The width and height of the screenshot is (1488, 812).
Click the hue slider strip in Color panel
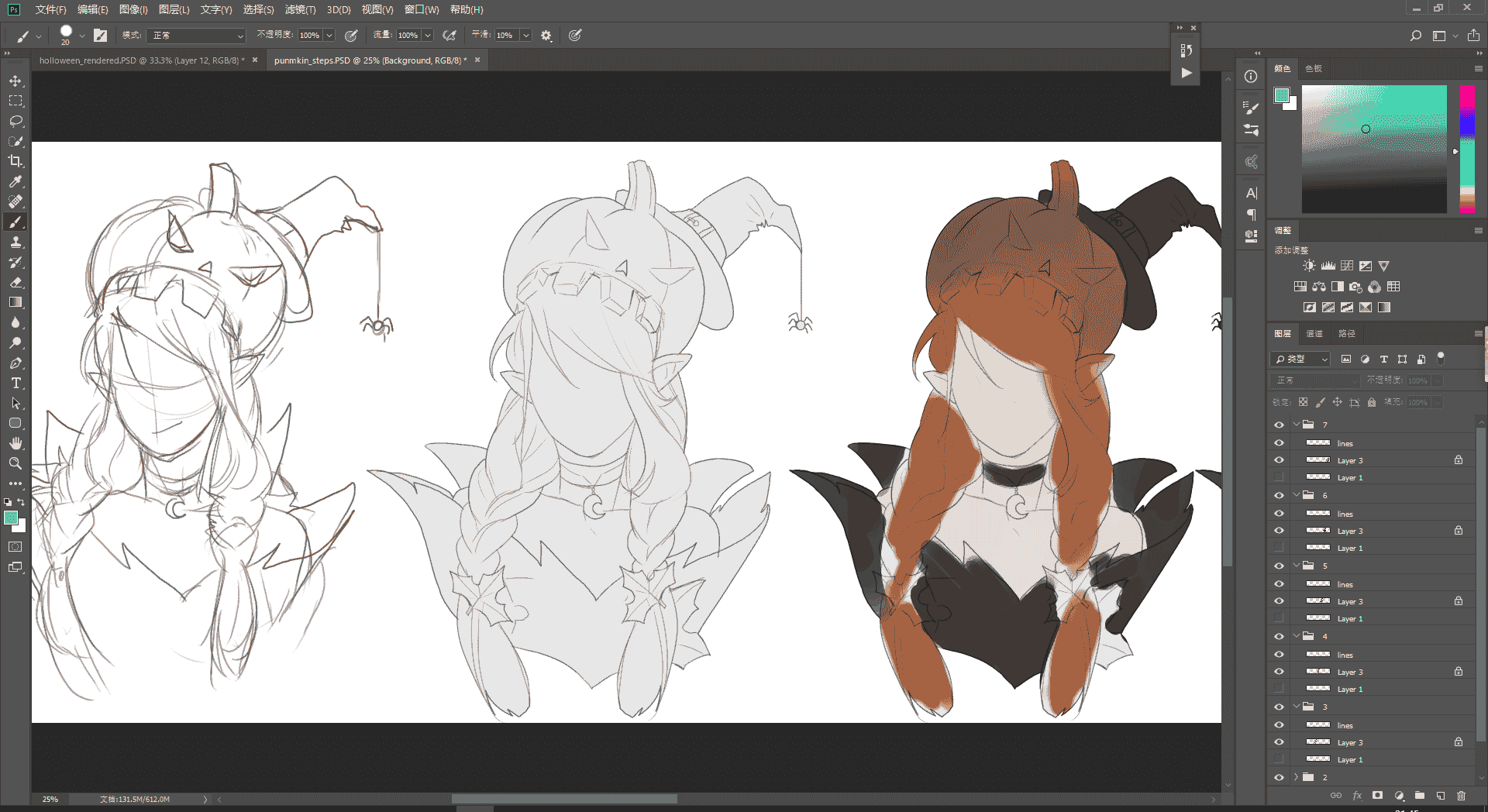[1467, 149]
